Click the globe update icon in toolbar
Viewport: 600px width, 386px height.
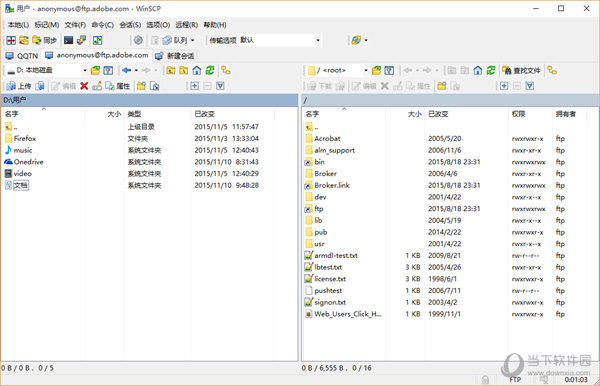coord(356,40)
